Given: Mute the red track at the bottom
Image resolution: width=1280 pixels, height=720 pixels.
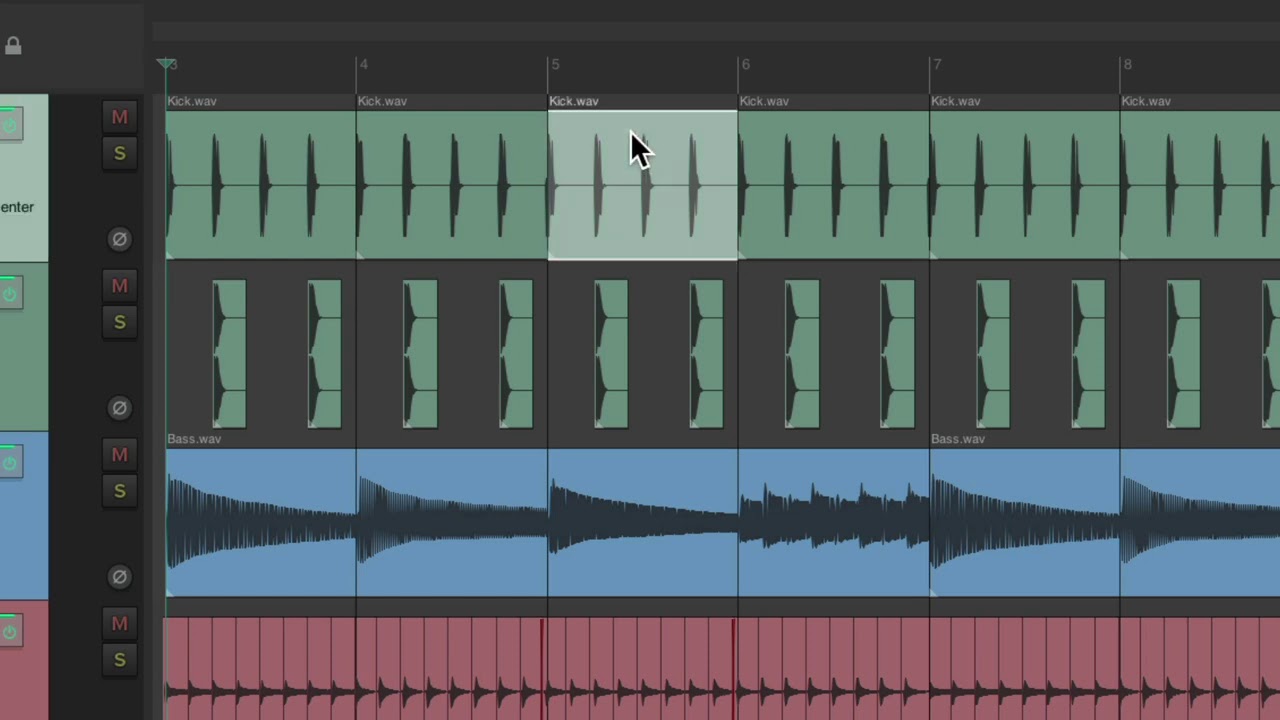Looking at the screenshot, I should tap(119, 625).
